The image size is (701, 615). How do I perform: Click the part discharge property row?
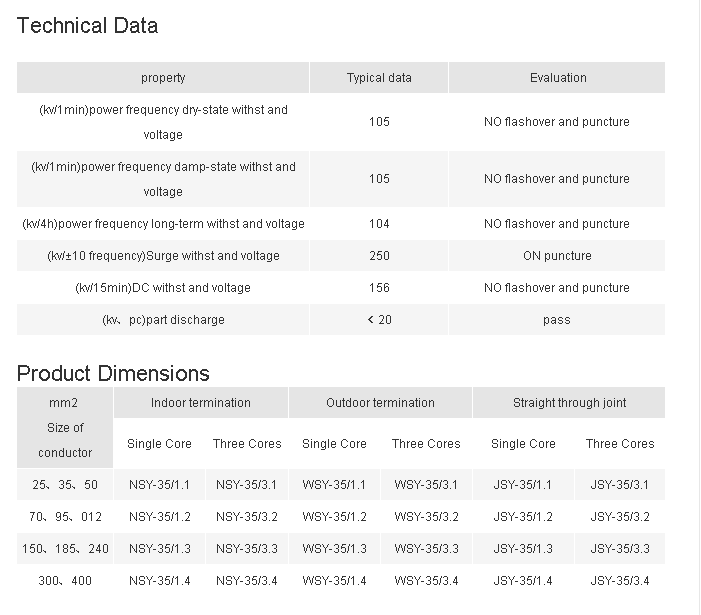click(163, 320)
